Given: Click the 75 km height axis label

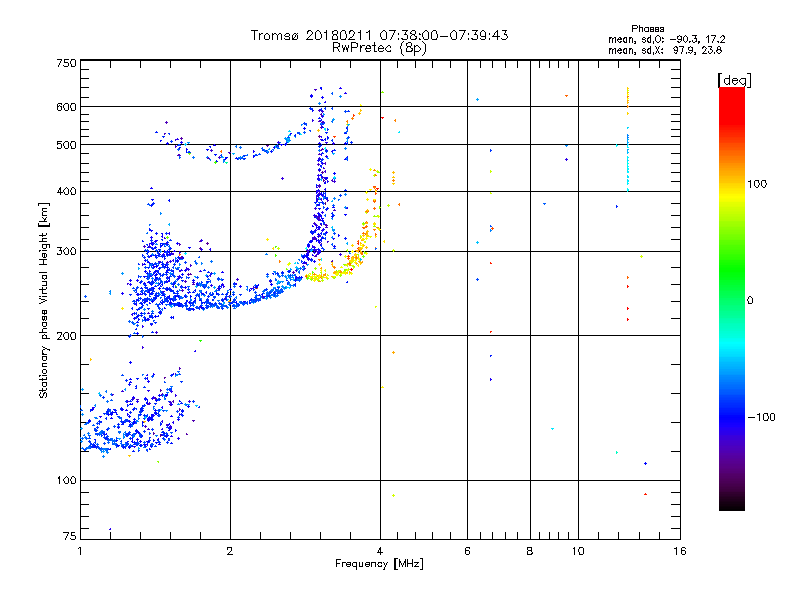Looking at the screenshot, I should coord(69,536).
